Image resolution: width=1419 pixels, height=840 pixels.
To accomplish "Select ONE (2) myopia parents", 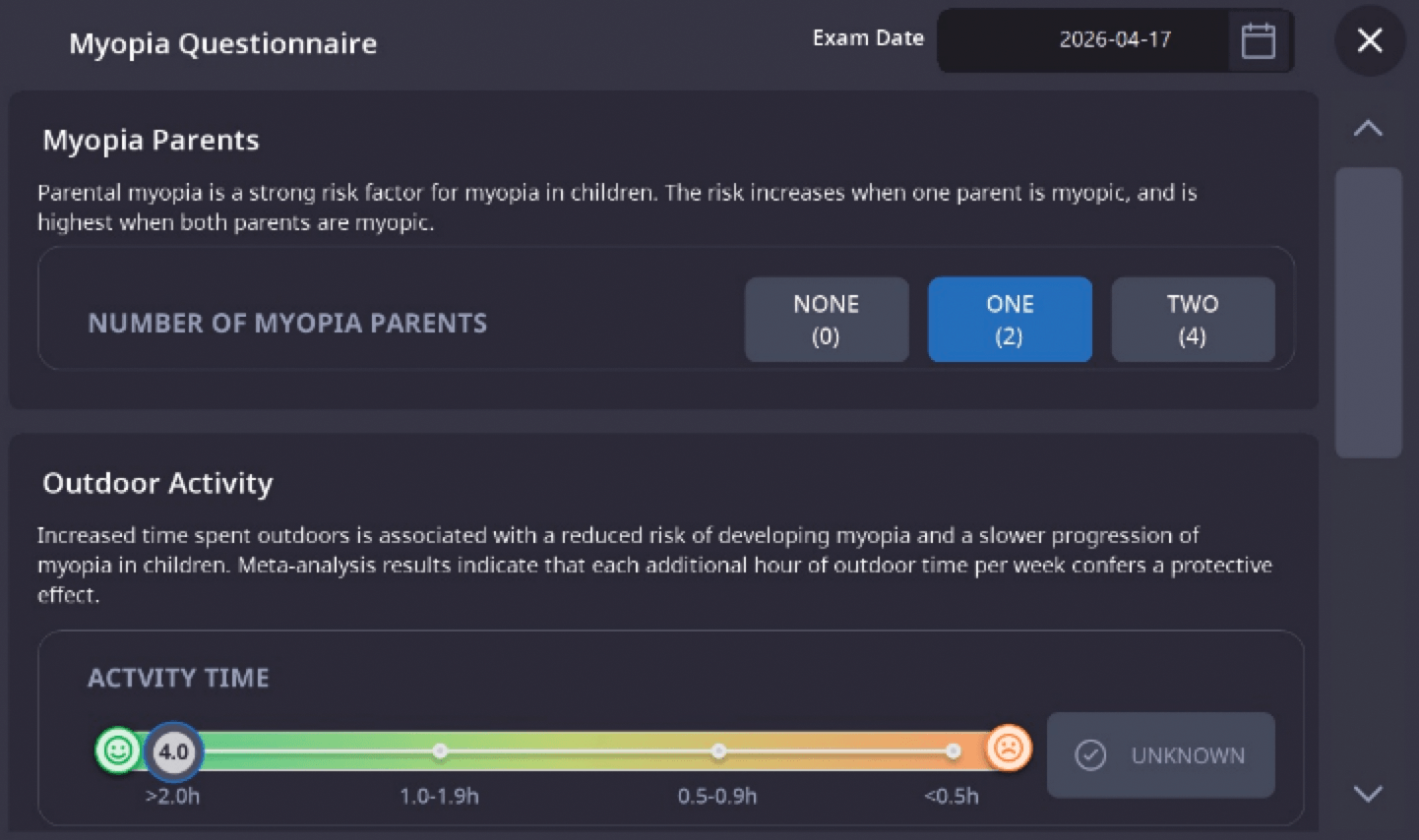I will click(x=1010, y=320).
